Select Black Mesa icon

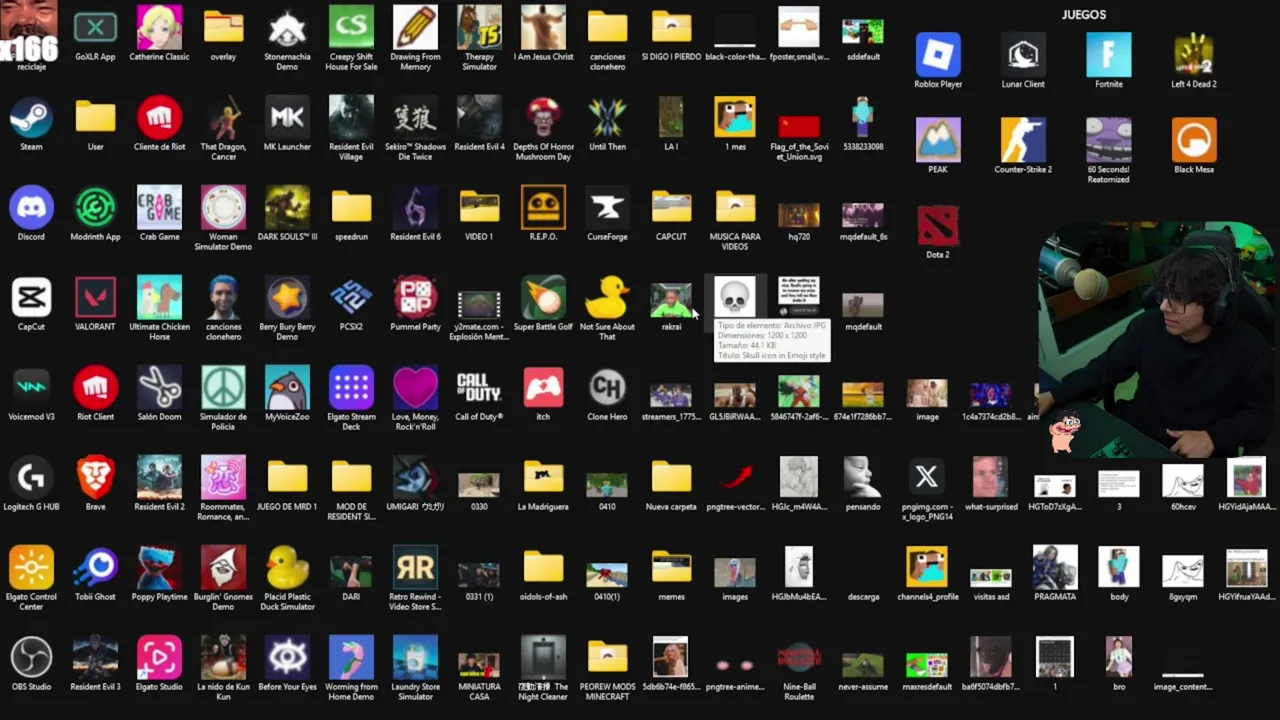click(1194, 140)
